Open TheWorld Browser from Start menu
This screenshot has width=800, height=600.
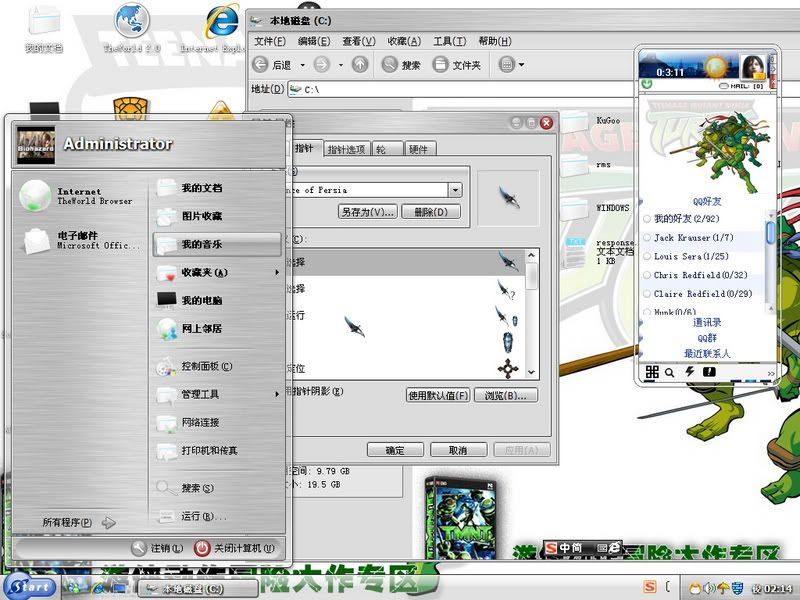click(80, 195)
